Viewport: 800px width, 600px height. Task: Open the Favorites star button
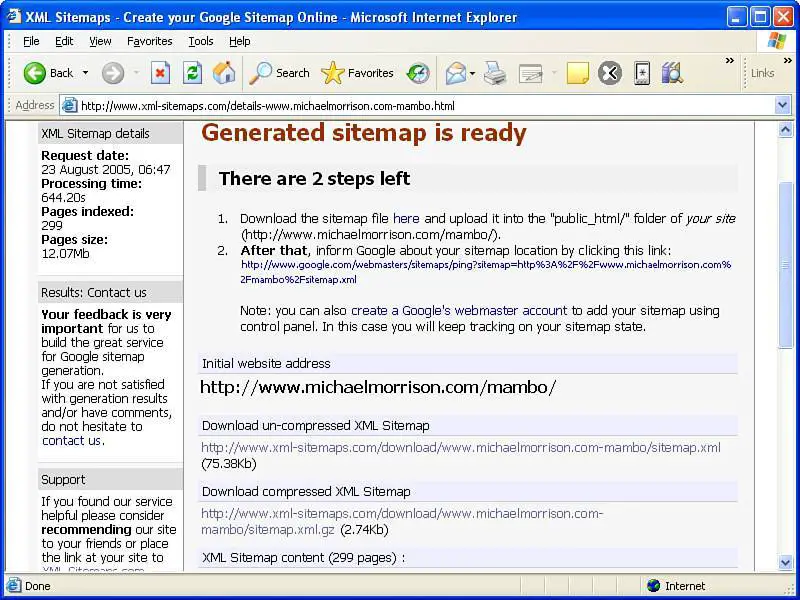click(357, 73)
